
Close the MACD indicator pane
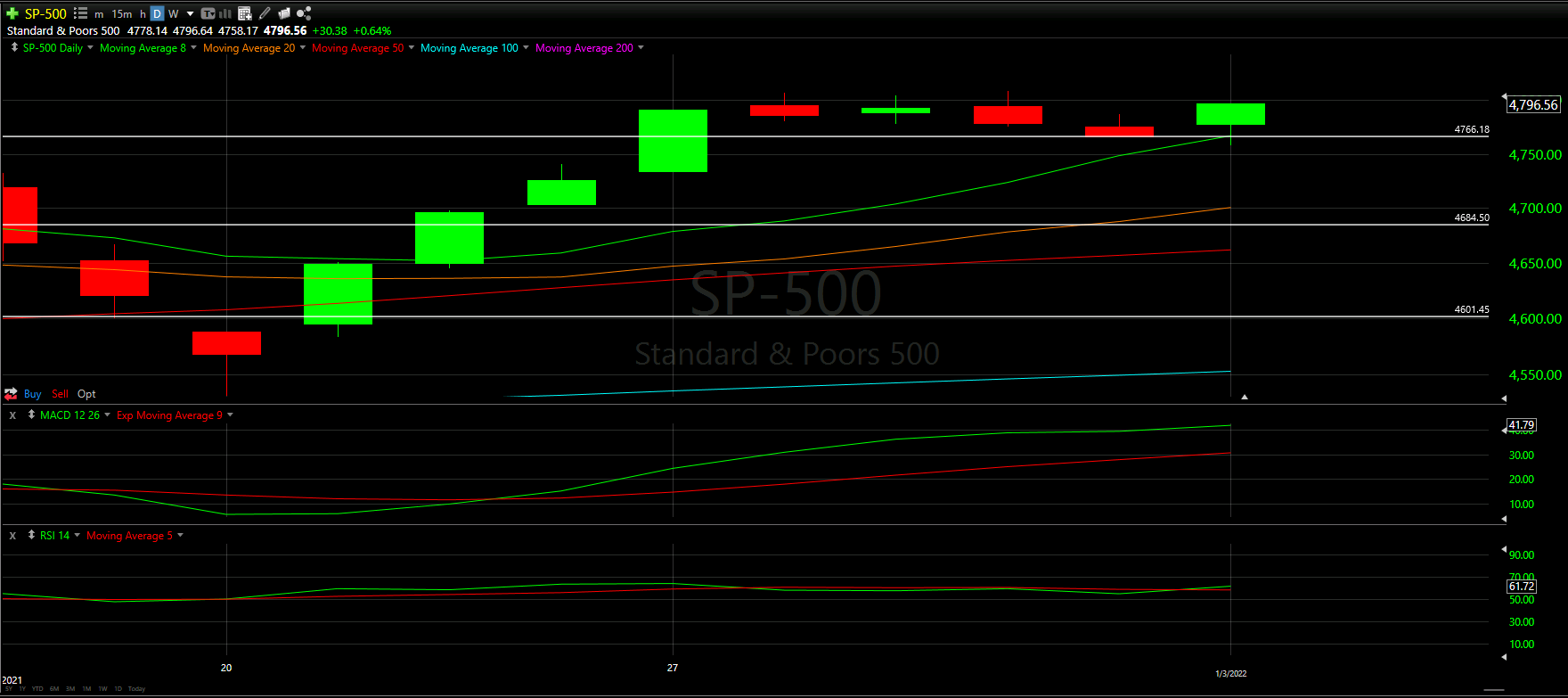click(12, 415)
